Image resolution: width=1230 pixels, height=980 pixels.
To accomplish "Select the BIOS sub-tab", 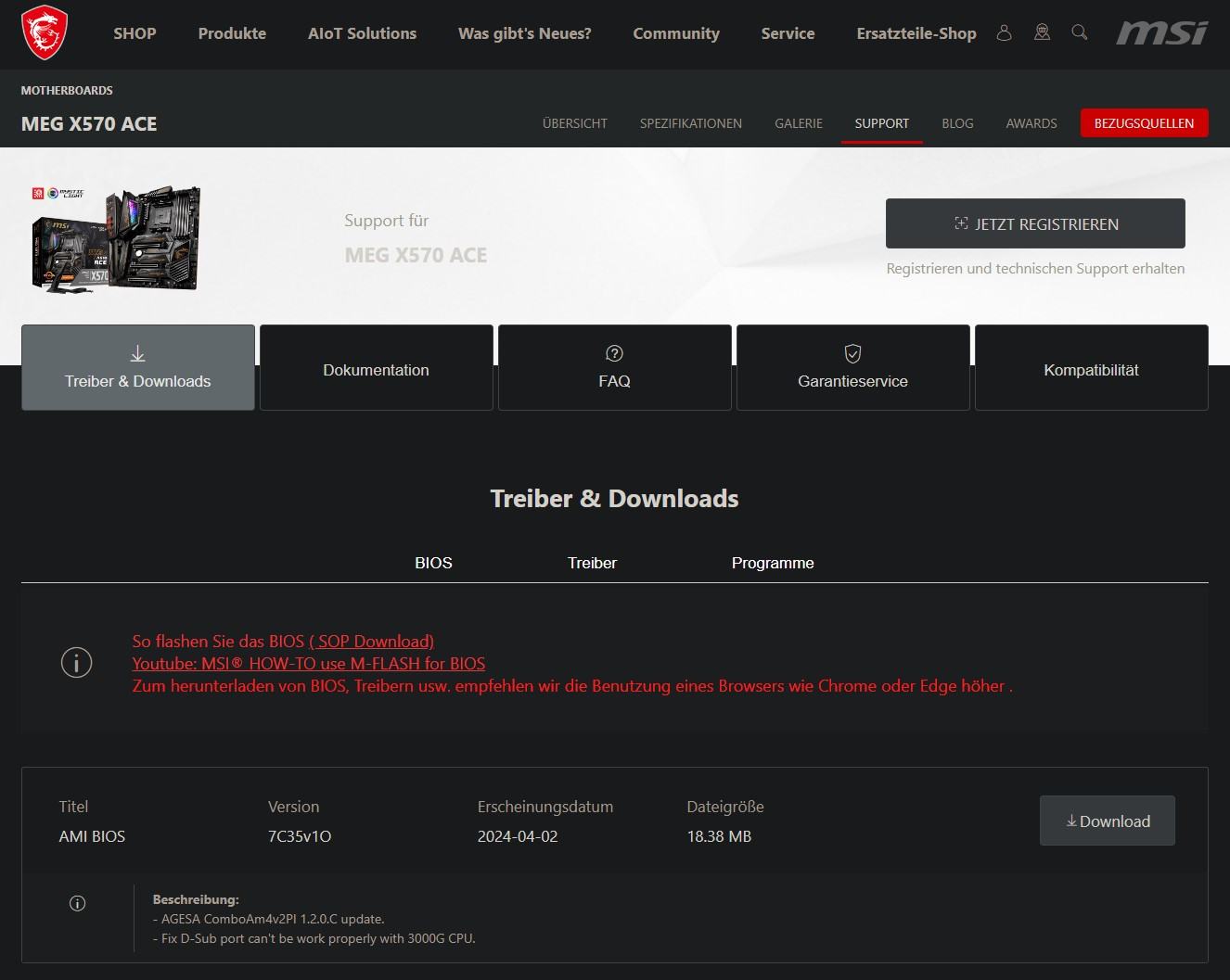I will point(433,563).
